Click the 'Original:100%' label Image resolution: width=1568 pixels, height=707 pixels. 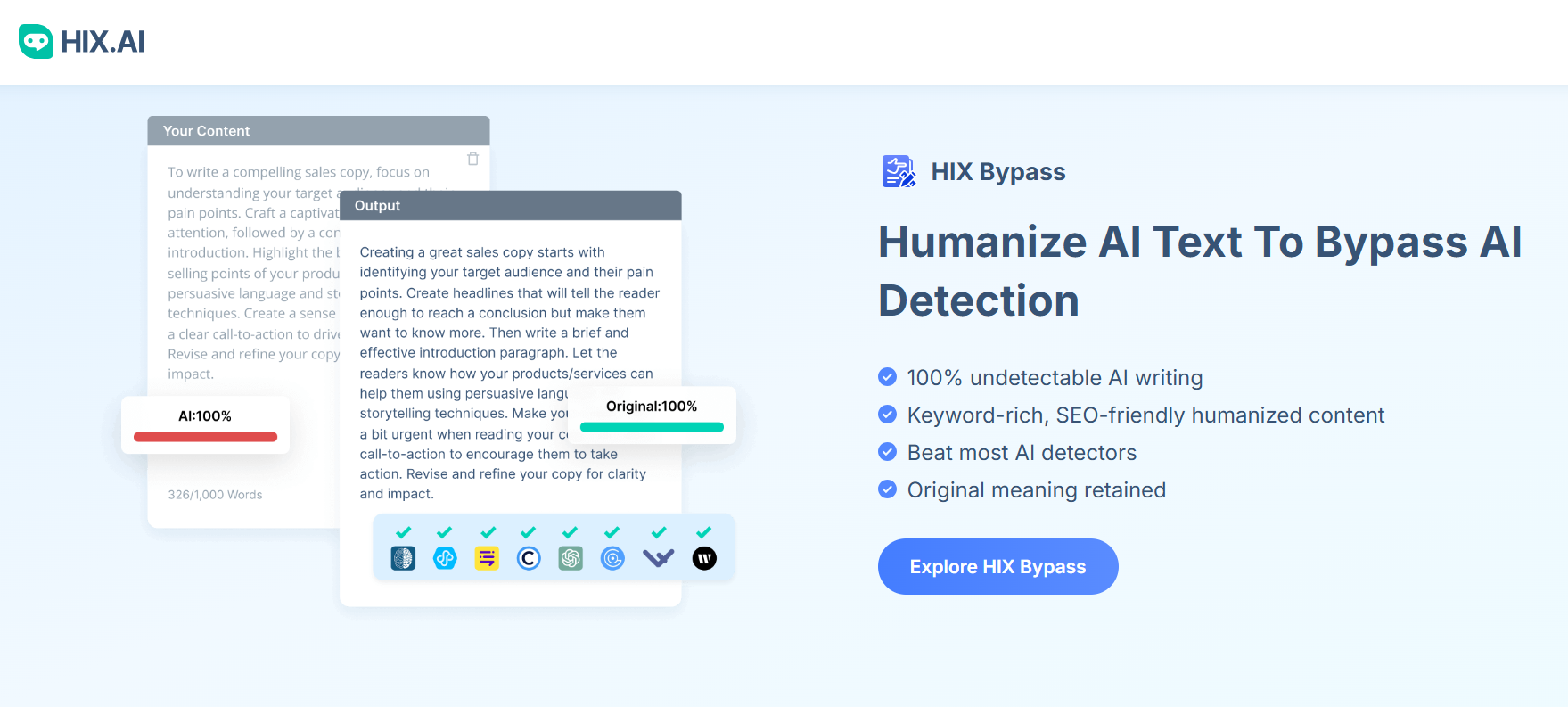652,407
